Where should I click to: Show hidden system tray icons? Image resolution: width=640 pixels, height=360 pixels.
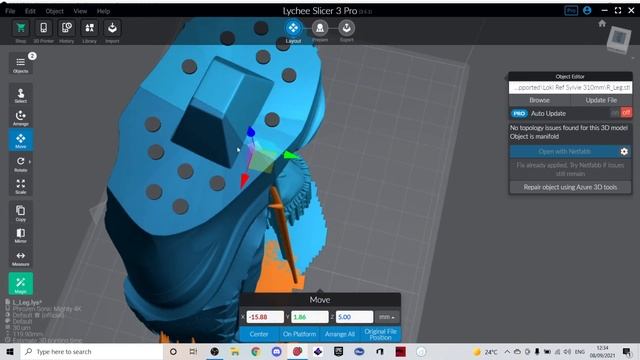(x=507, y=351)
